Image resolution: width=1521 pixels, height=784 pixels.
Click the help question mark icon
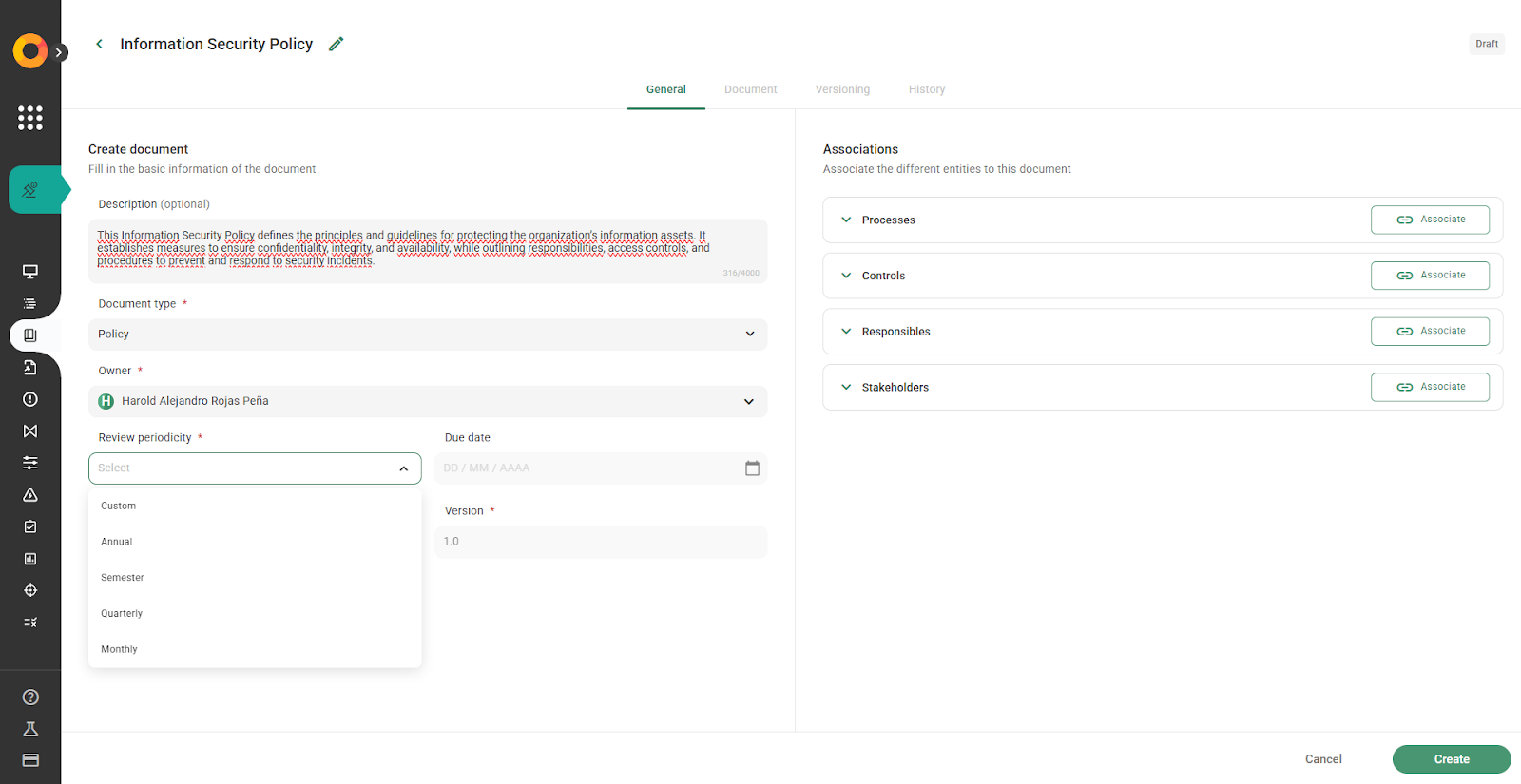pyautogui.click(x=30, y=698)
